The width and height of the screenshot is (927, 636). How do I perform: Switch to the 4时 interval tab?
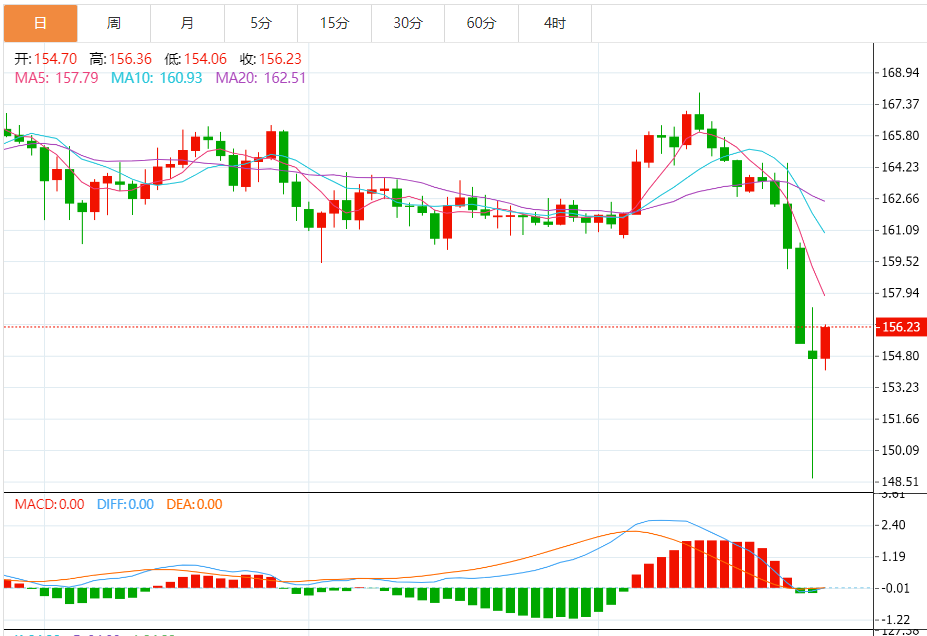click(x=555, y=23)
